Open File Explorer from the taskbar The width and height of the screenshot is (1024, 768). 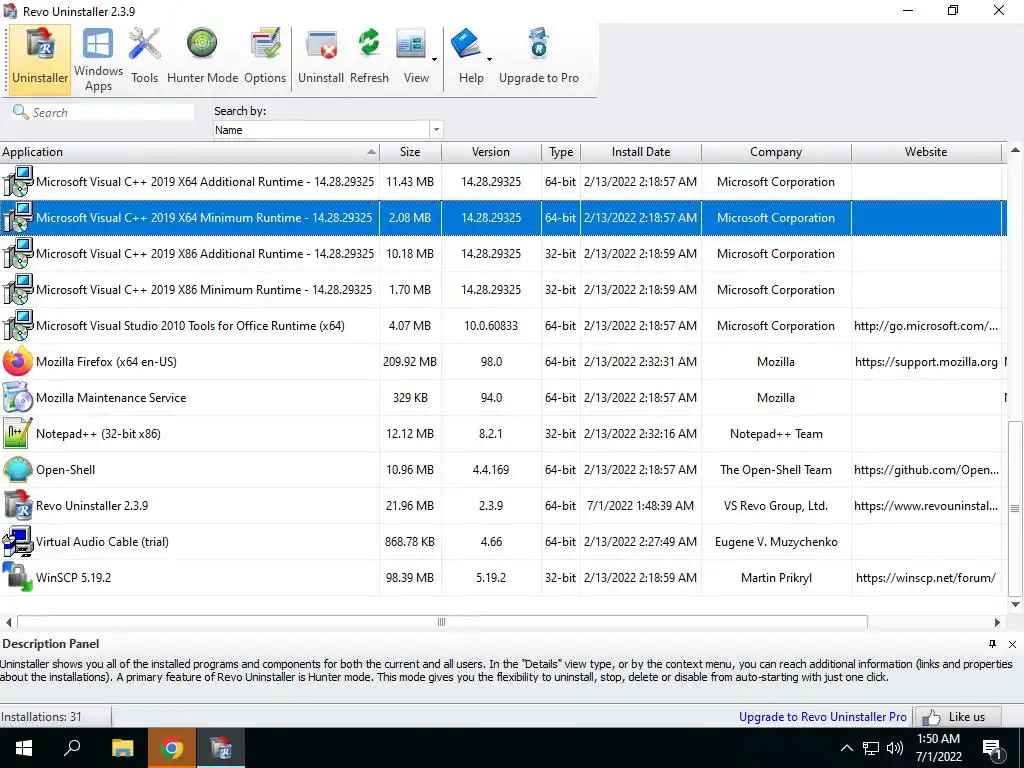pyautogui.click(x=122, y=748)
